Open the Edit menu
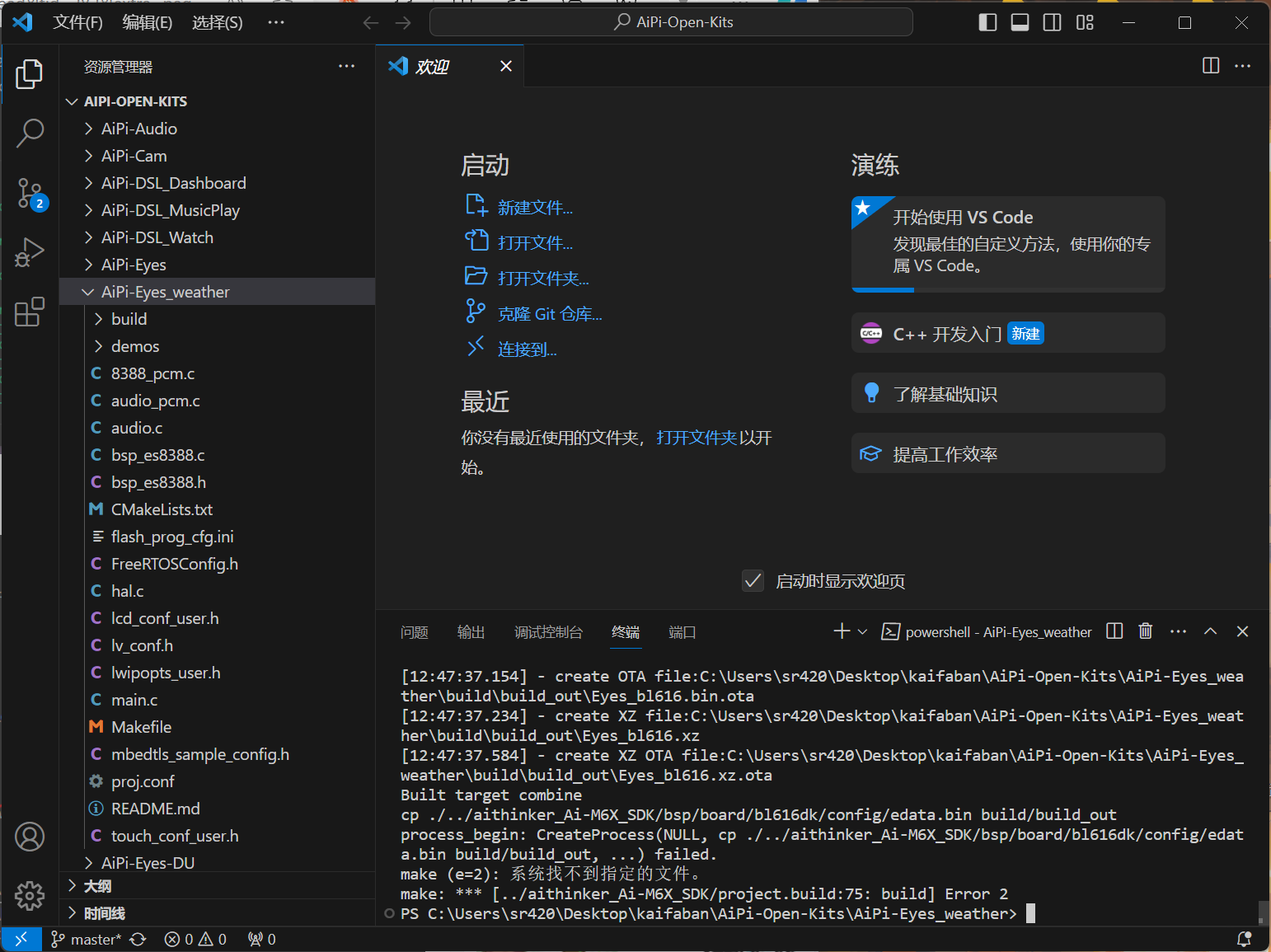Screen dimensions: 1271x952 coord(148,22)
